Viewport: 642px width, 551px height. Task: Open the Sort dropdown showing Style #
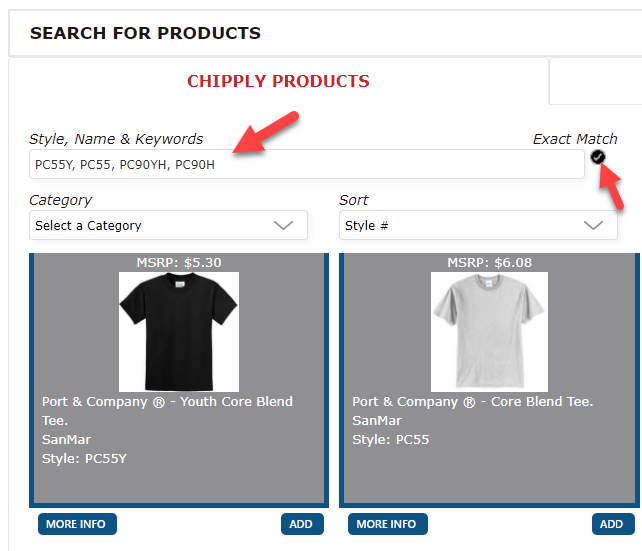click(478, 225)
